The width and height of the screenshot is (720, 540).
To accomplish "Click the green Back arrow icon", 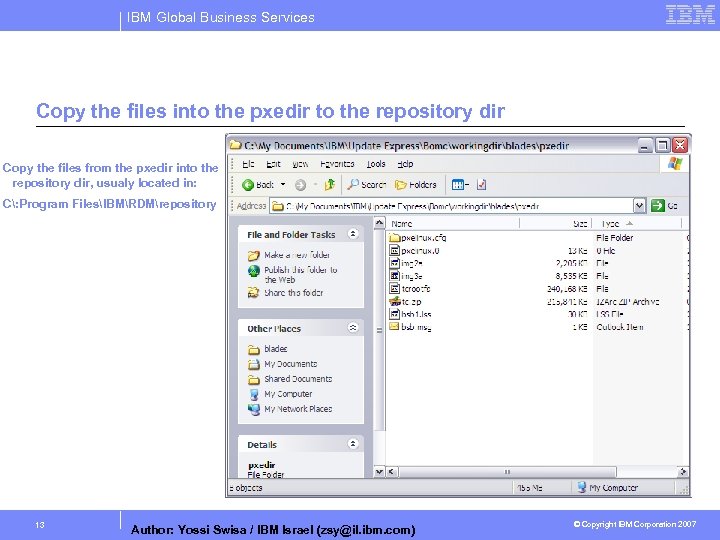I will tap(248, 185).
